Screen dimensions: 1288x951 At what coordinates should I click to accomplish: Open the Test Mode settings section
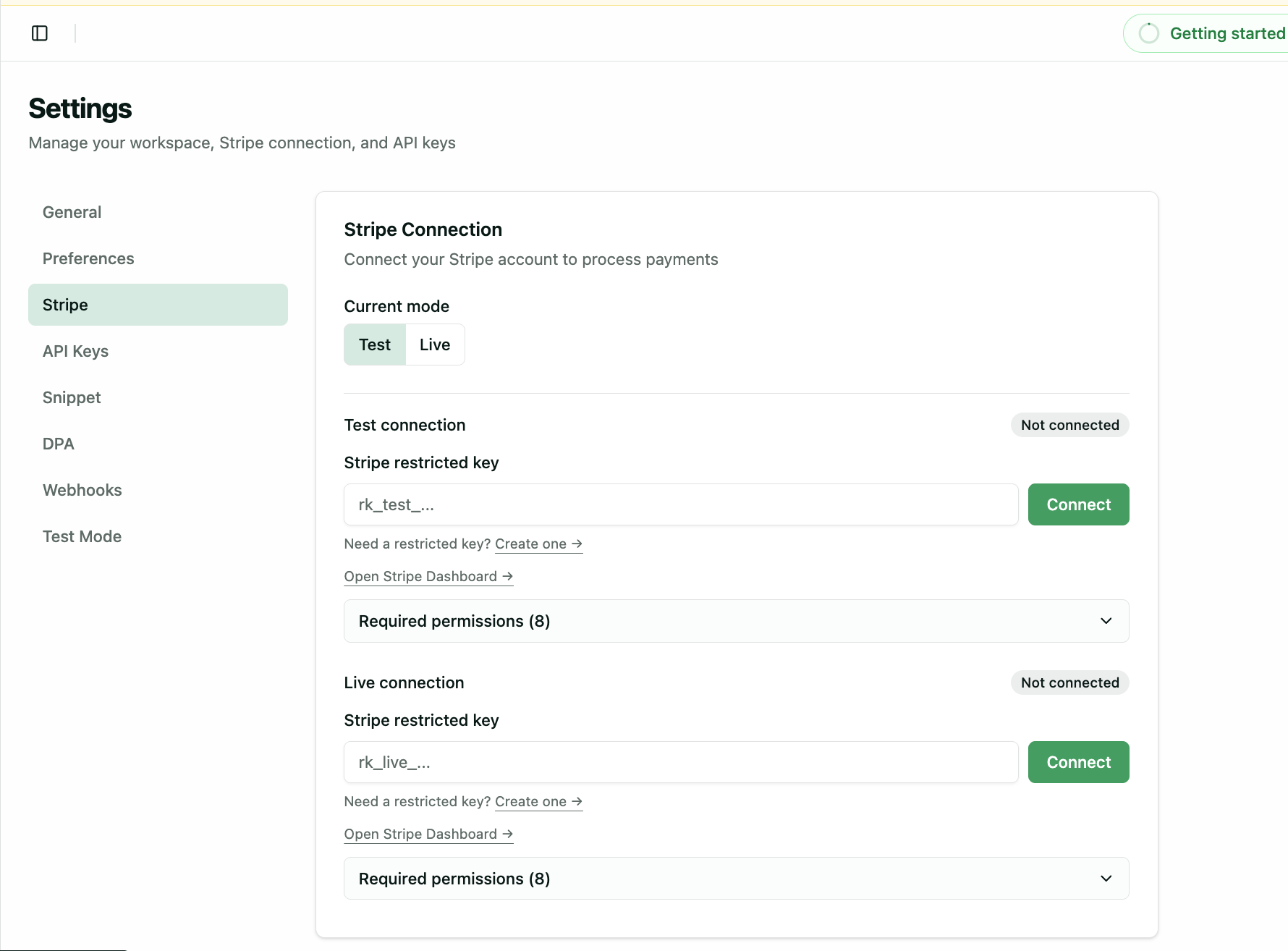[x=158, y=536]
